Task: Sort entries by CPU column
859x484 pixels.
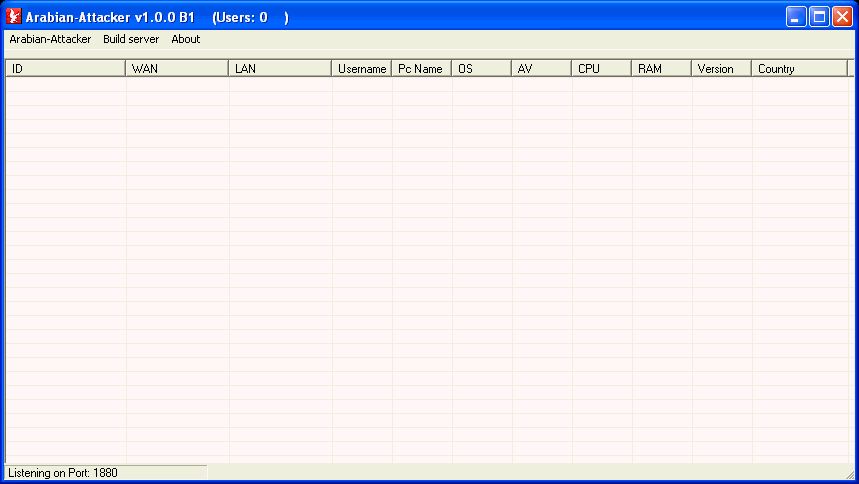Action: (x=601, y=69)
